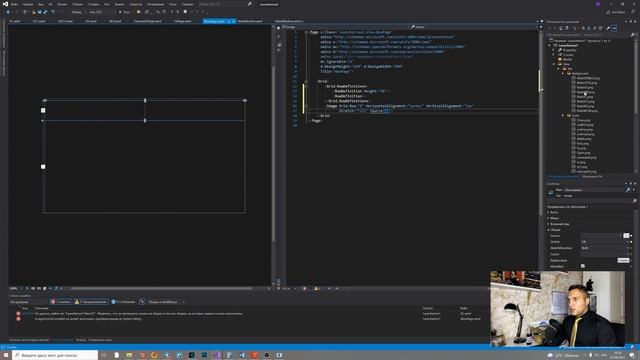Toggle the Errors filter in error list

pyautogui.click(x=61, y=302)
